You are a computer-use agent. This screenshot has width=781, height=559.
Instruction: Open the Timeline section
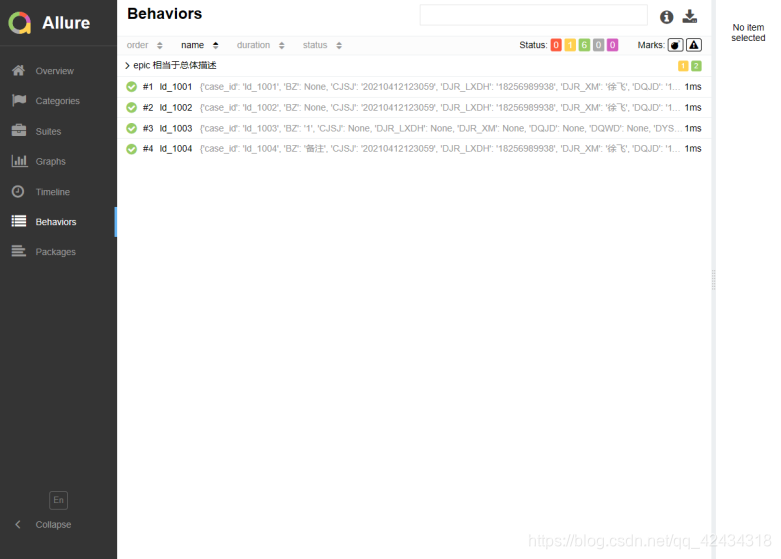click(52, 192)
